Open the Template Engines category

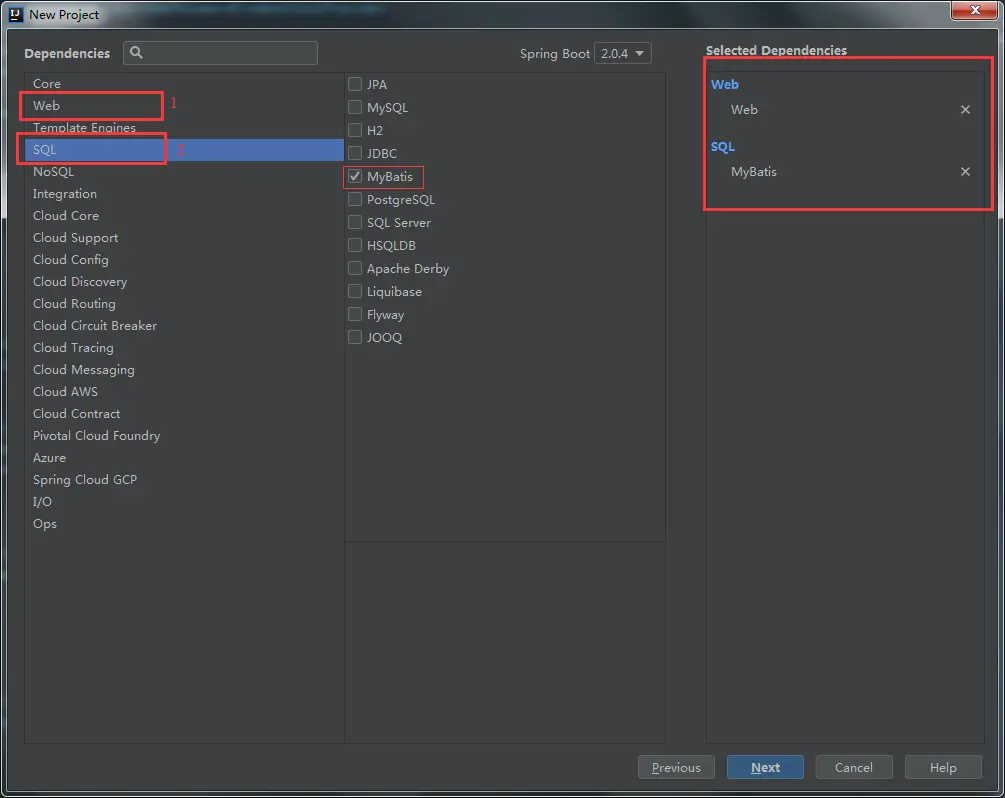point(184,128)
